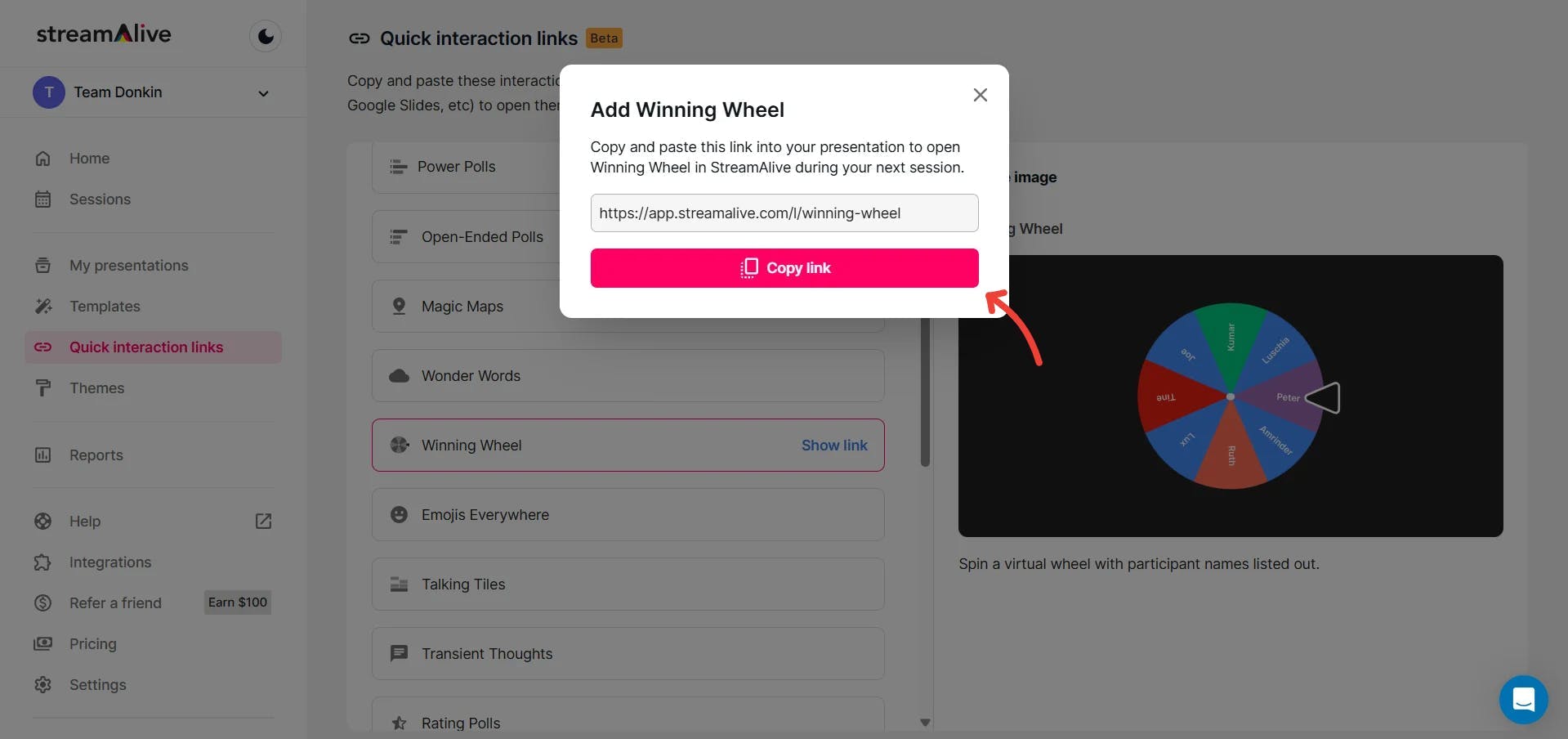Click the Reports chart icon
This screenshot has width=1568, height=739.
click(43, 455)
